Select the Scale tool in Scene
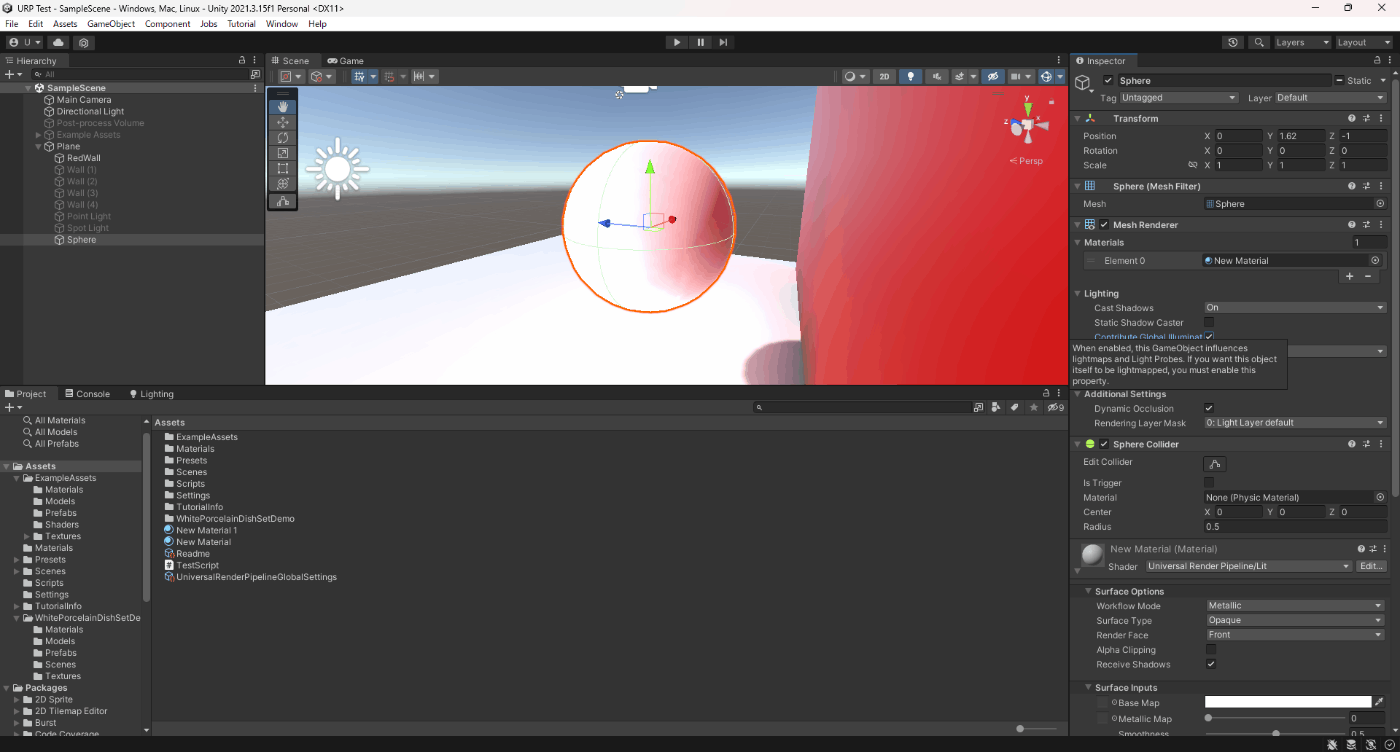Image resolution: width=1400 pixels, height=752 pixels. pos(283,153)
